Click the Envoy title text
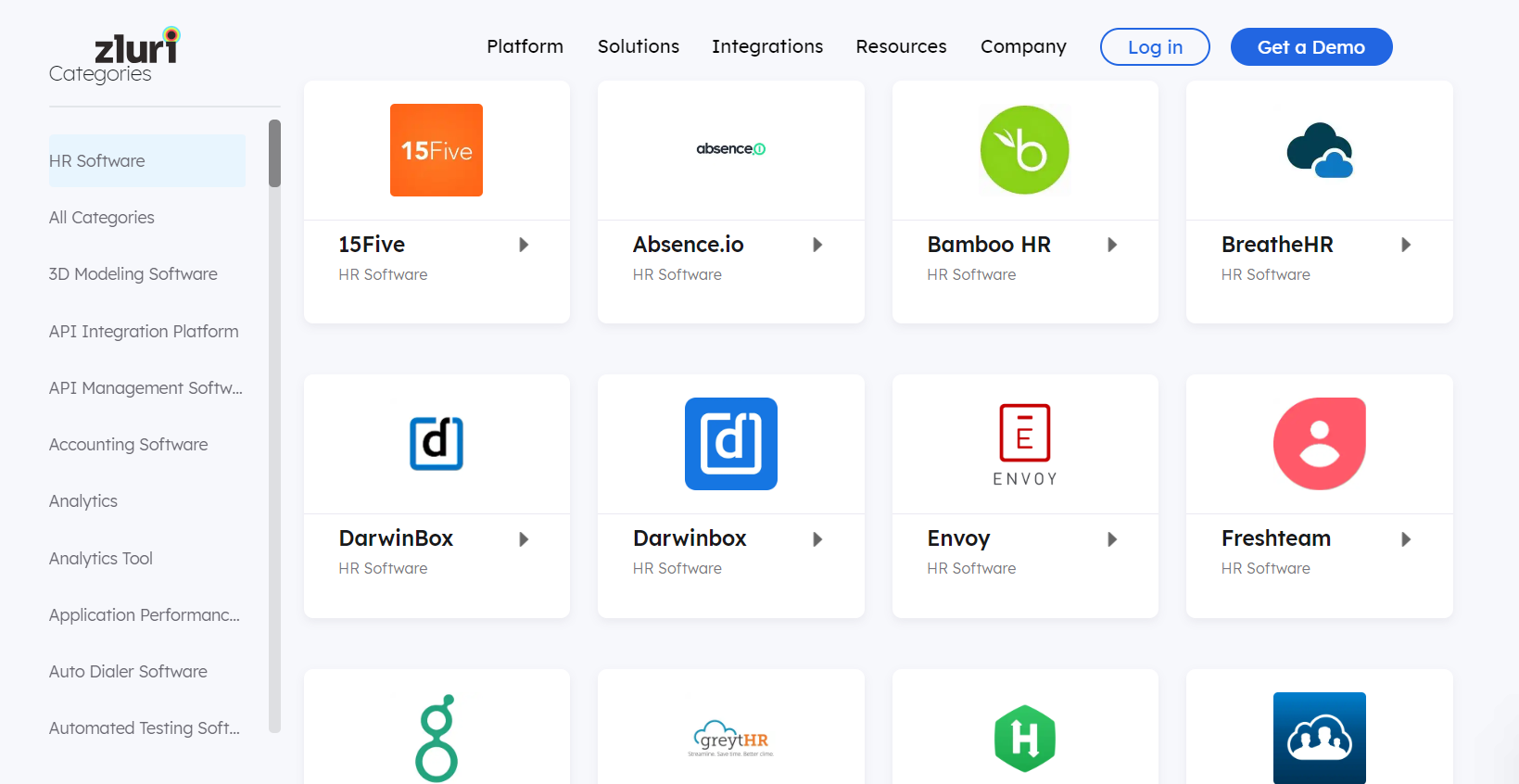Viewport: 1519px width, 784px height. pos(959,539)
